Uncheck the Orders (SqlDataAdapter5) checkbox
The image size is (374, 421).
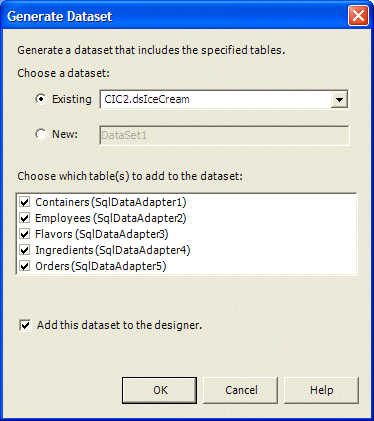(25, 266)
